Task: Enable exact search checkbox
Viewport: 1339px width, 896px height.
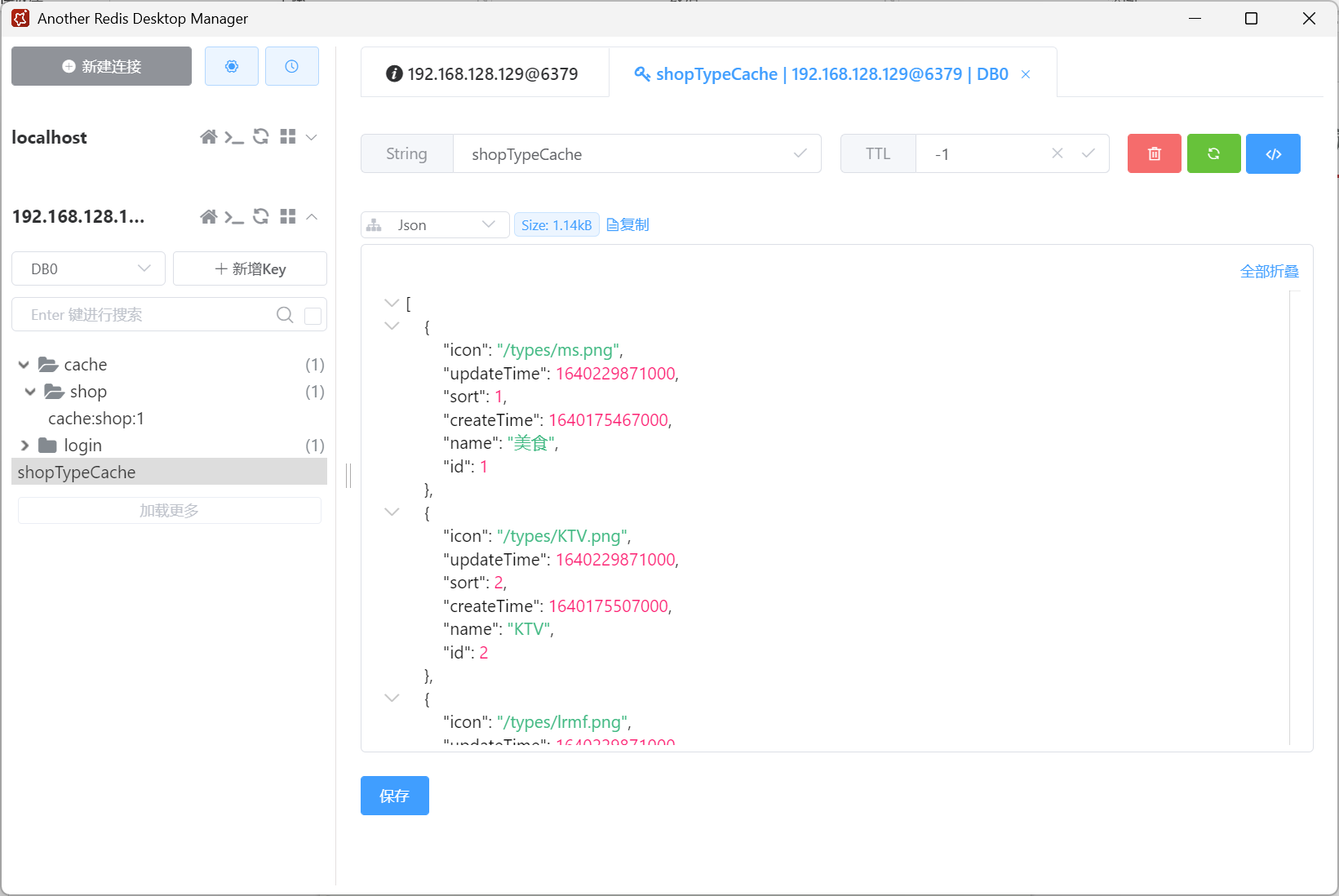Action: pos(313,316)
